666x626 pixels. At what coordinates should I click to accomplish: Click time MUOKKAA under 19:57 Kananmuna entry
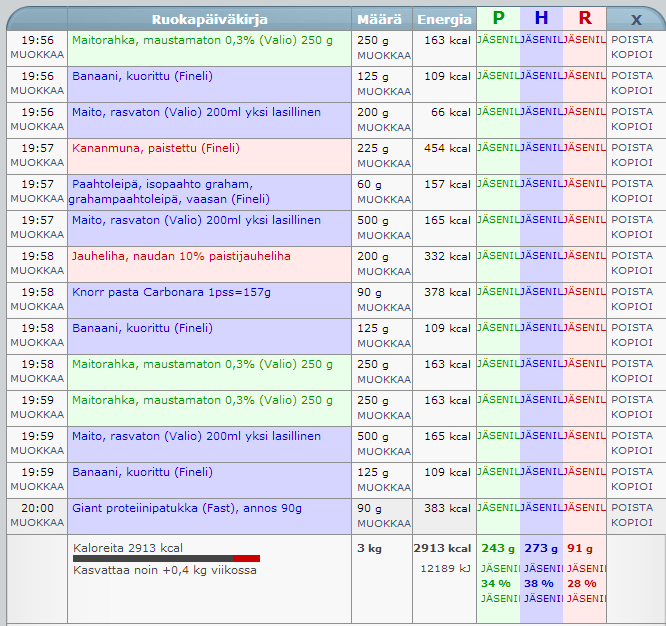pos(37,162)
